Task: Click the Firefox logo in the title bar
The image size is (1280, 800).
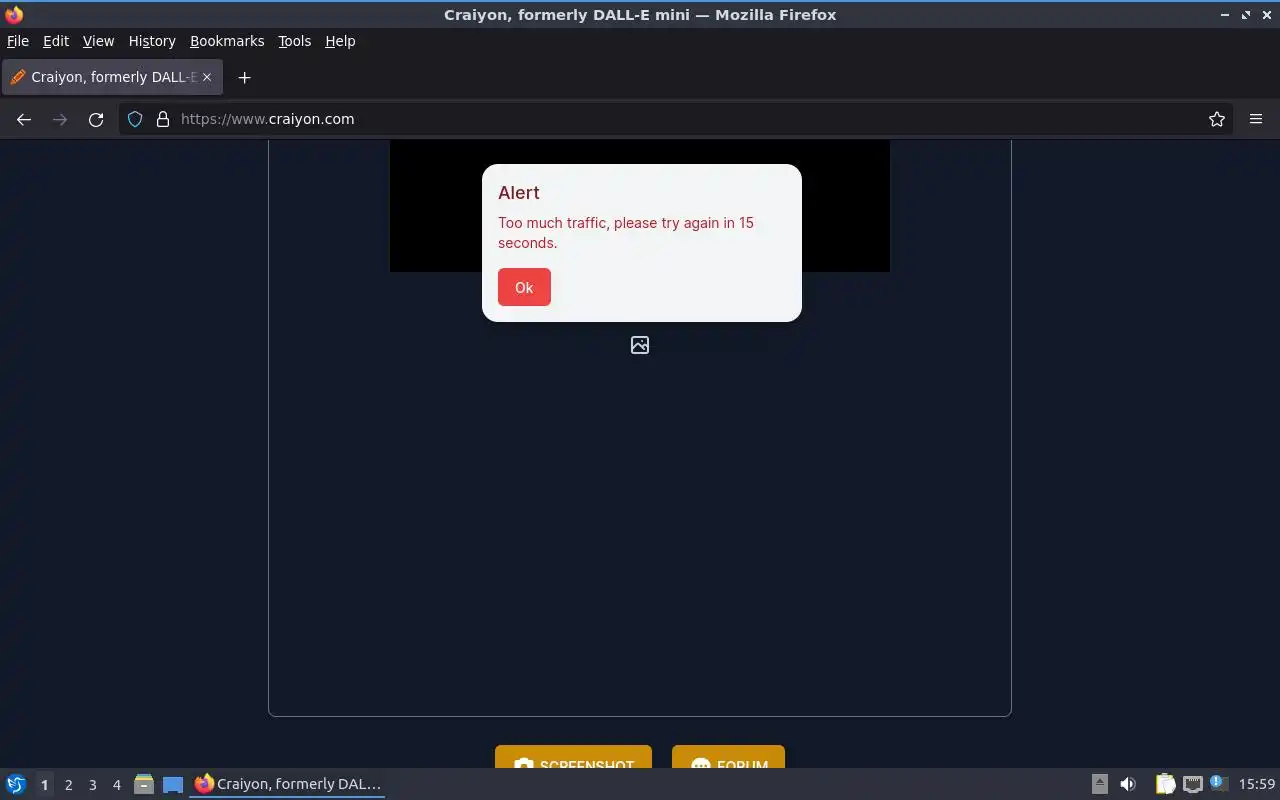Action: (x=14, y=15)
